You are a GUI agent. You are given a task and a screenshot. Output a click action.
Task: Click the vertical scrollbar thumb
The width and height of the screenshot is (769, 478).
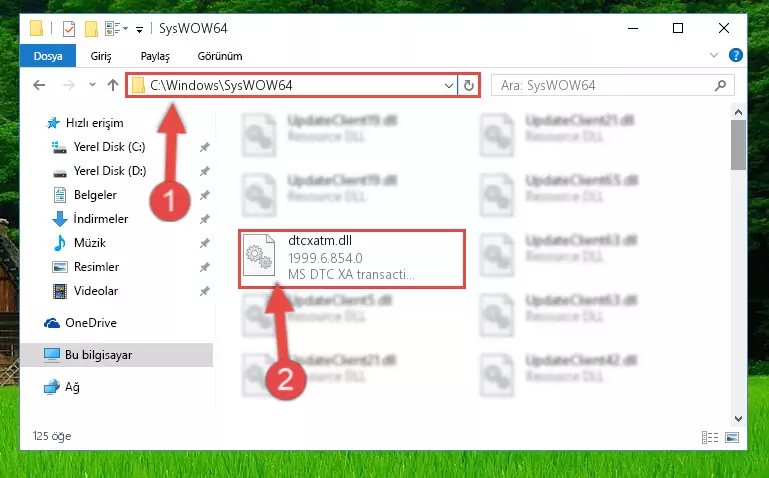click(x=738, y=145)
